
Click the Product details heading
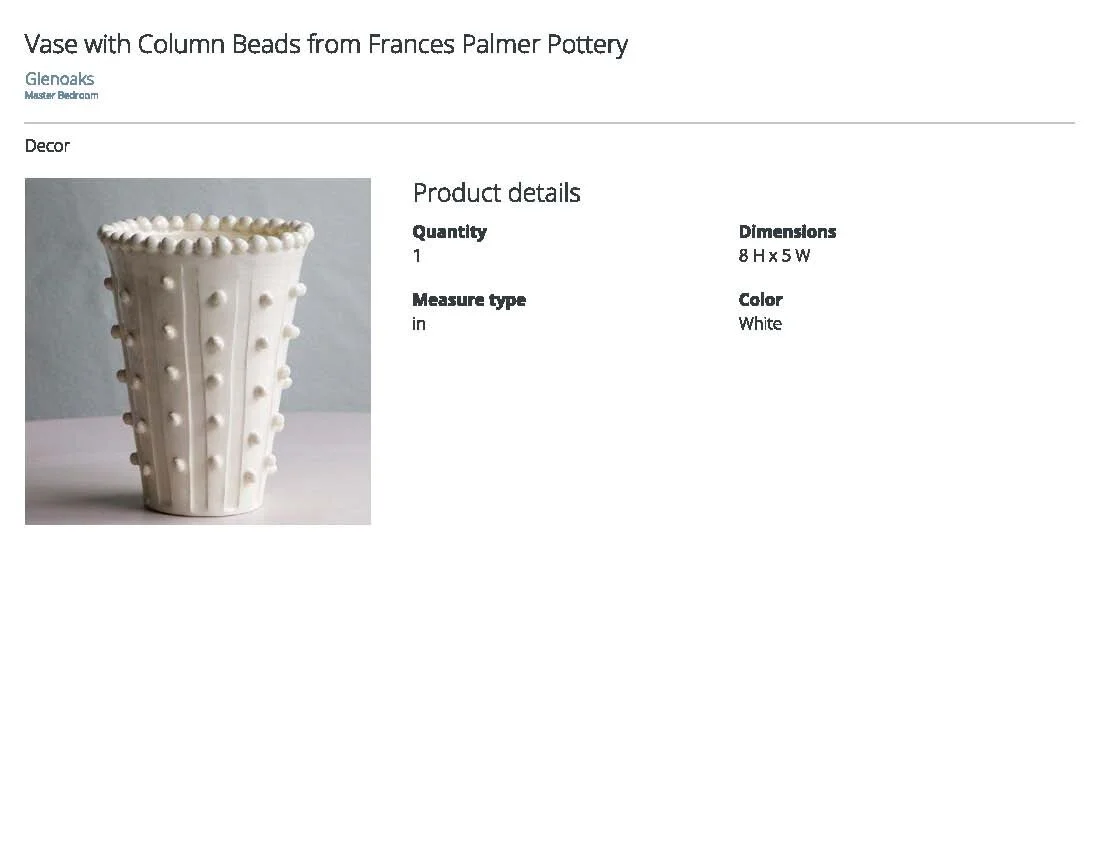[x=496, y=193]
